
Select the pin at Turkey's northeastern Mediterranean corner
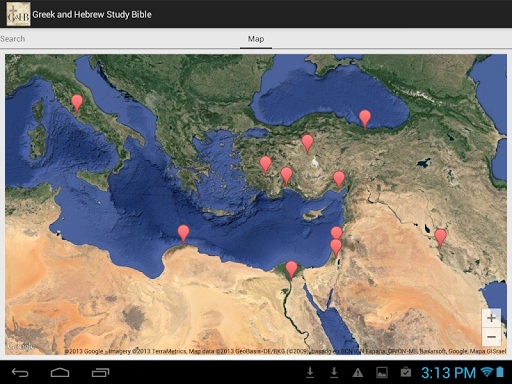coord(339,180)
